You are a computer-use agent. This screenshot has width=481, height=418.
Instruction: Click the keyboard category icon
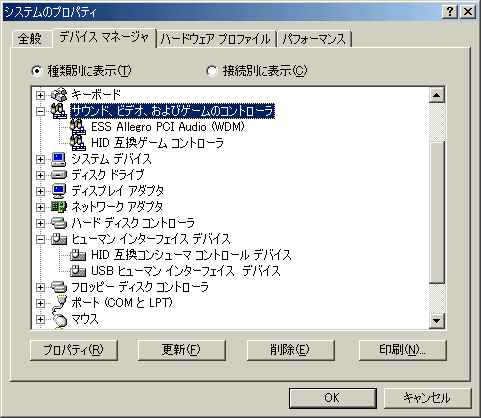pos(59,95)
